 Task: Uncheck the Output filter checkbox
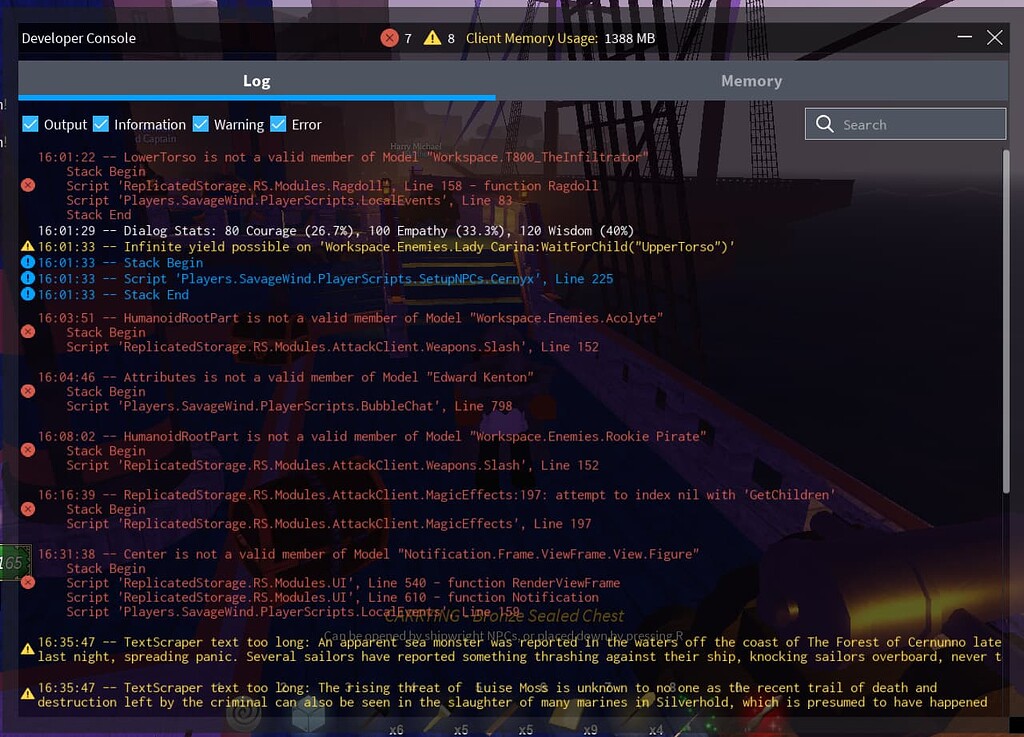tap(31, 124)
